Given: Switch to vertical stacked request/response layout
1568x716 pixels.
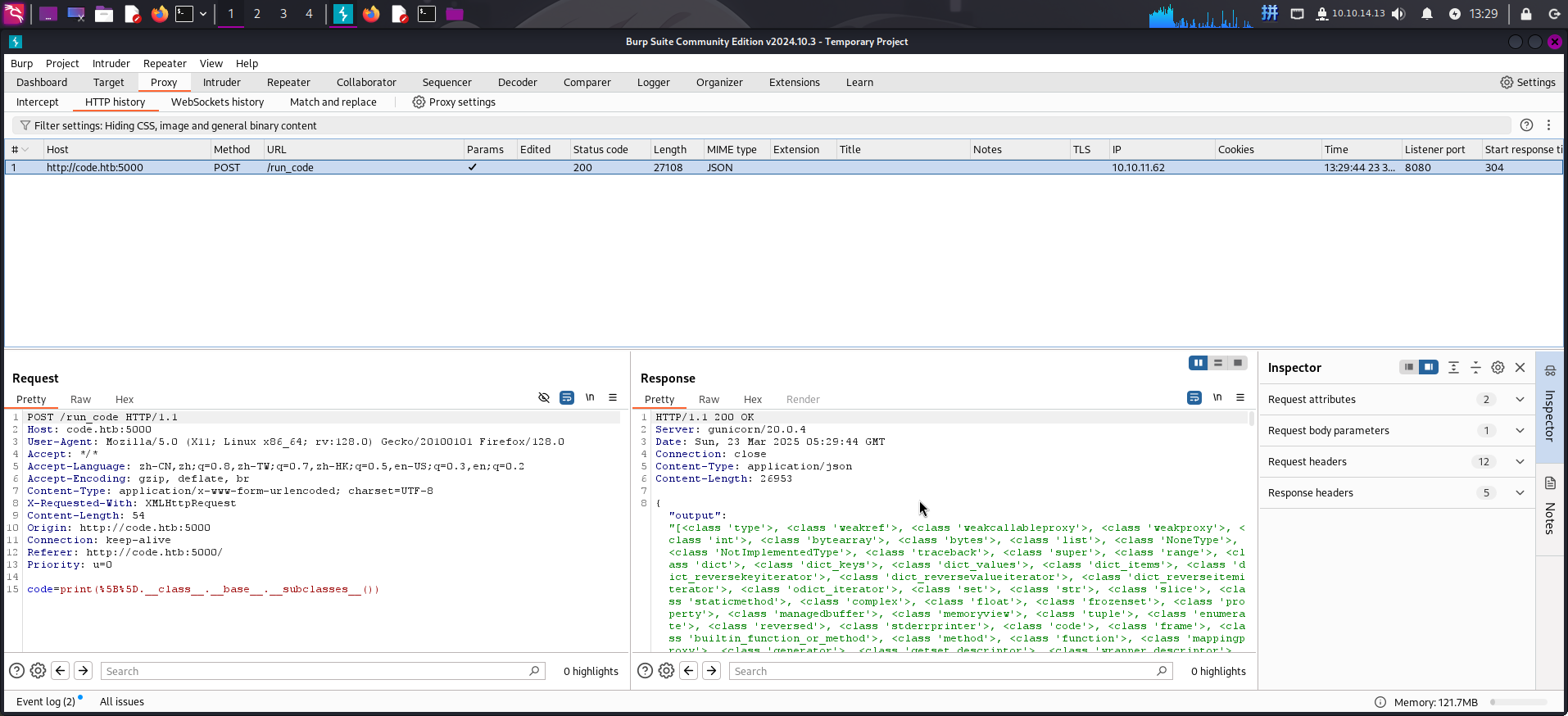Looking at the screenshot, I should point(1218,363).
